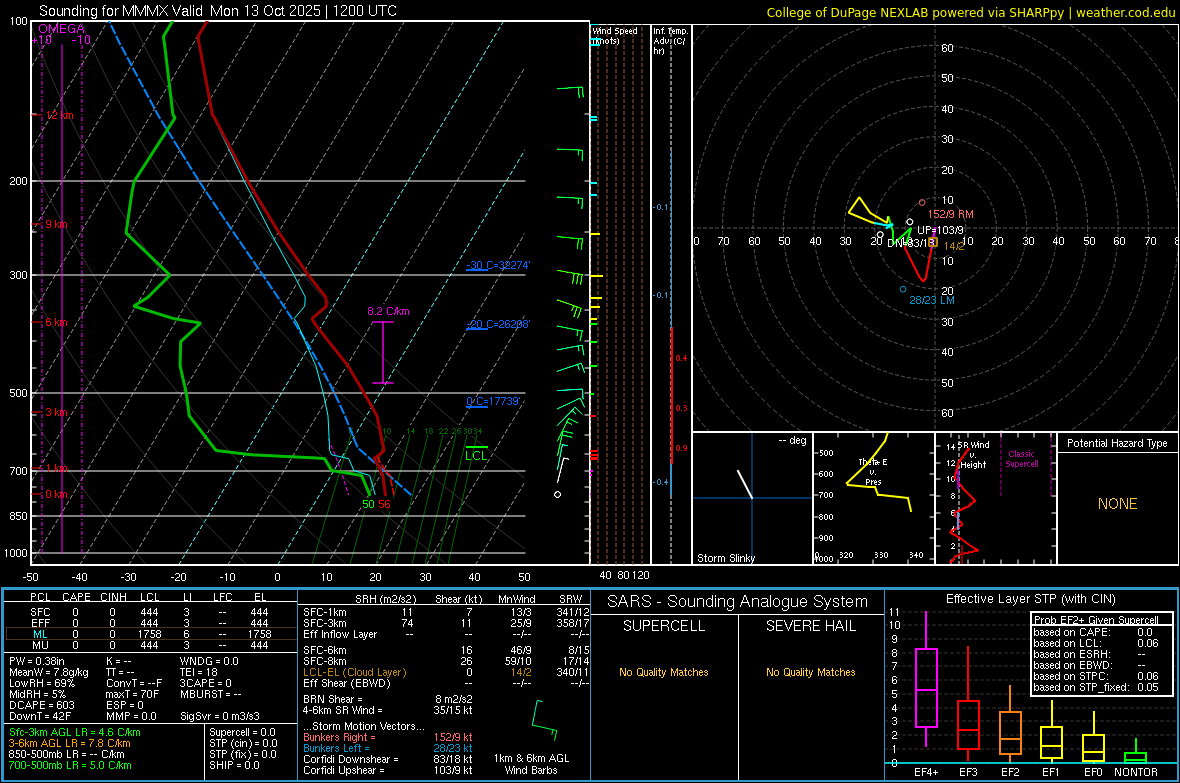Viewport: 1180px width, 783px height.
Task: Click the Corfidi Downshear row
Action: [x=388, y=759]
